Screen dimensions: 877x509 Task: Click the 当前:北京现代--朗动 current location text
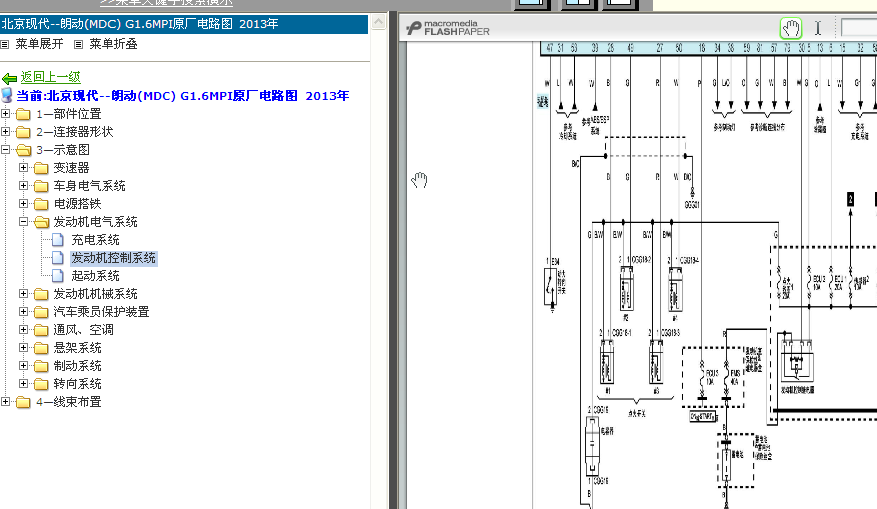[183, 96]
